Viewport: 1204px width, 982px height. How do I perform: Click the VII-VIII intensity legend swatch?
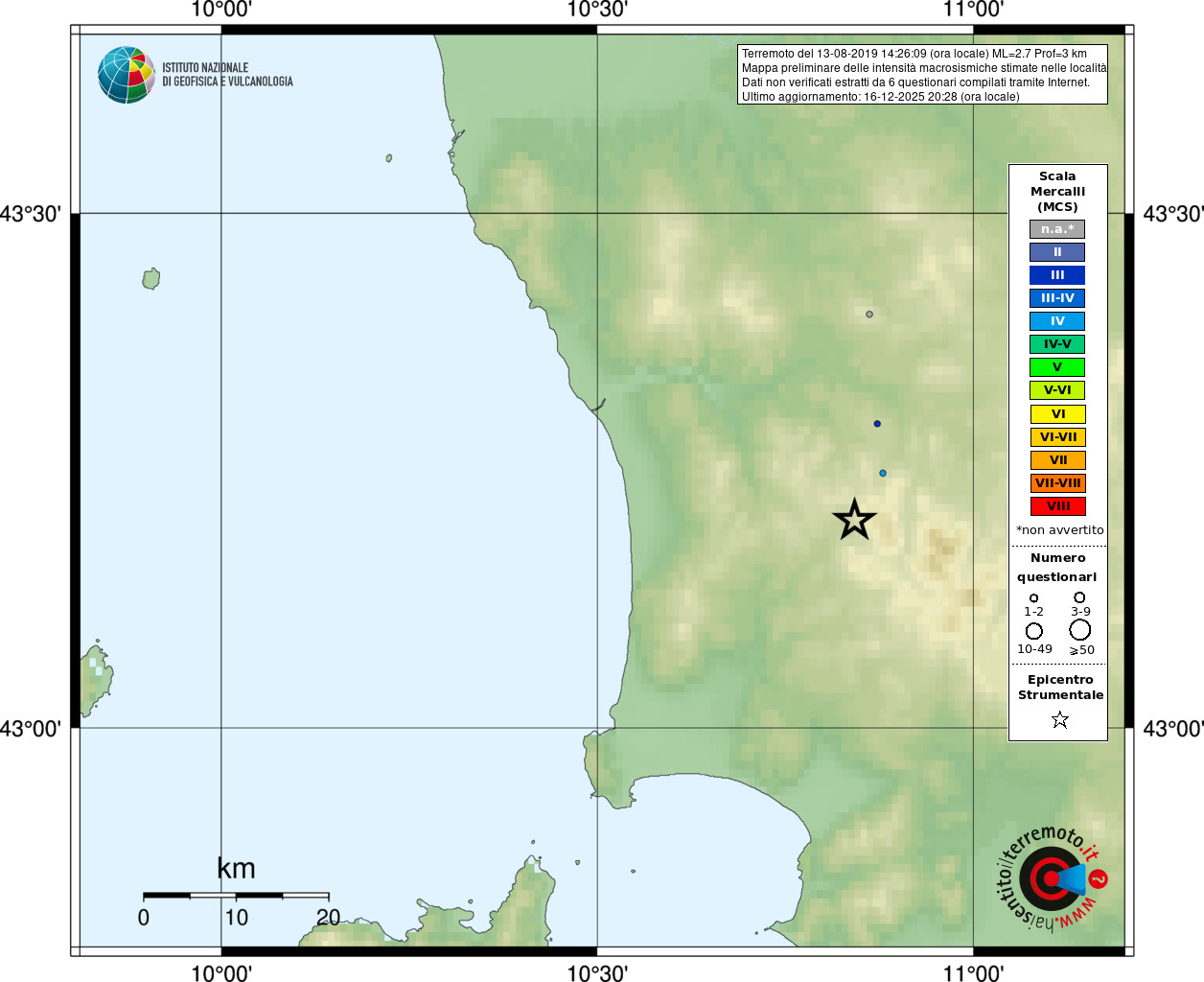coord(1057,483)
